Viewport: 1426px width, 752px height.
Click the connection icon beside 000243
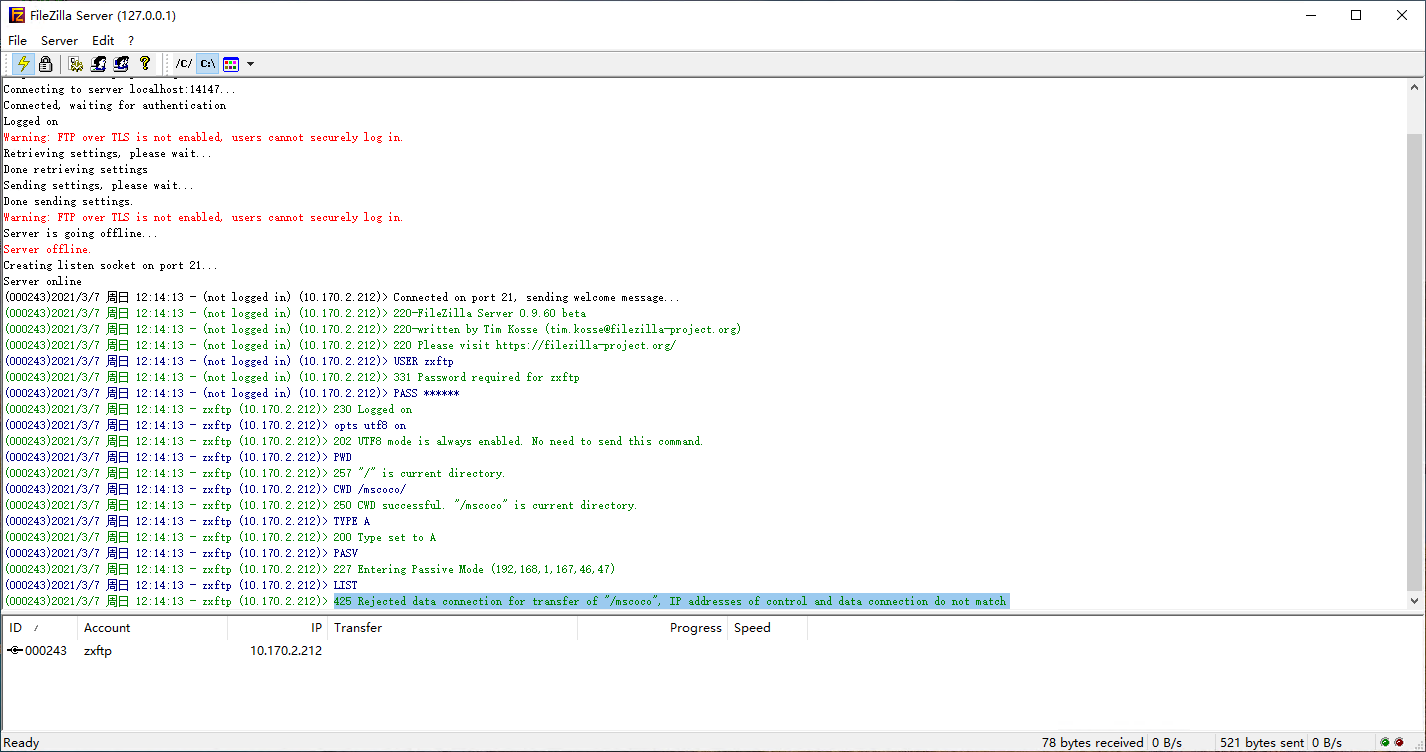pyautogui.click(x=14, y=651)
